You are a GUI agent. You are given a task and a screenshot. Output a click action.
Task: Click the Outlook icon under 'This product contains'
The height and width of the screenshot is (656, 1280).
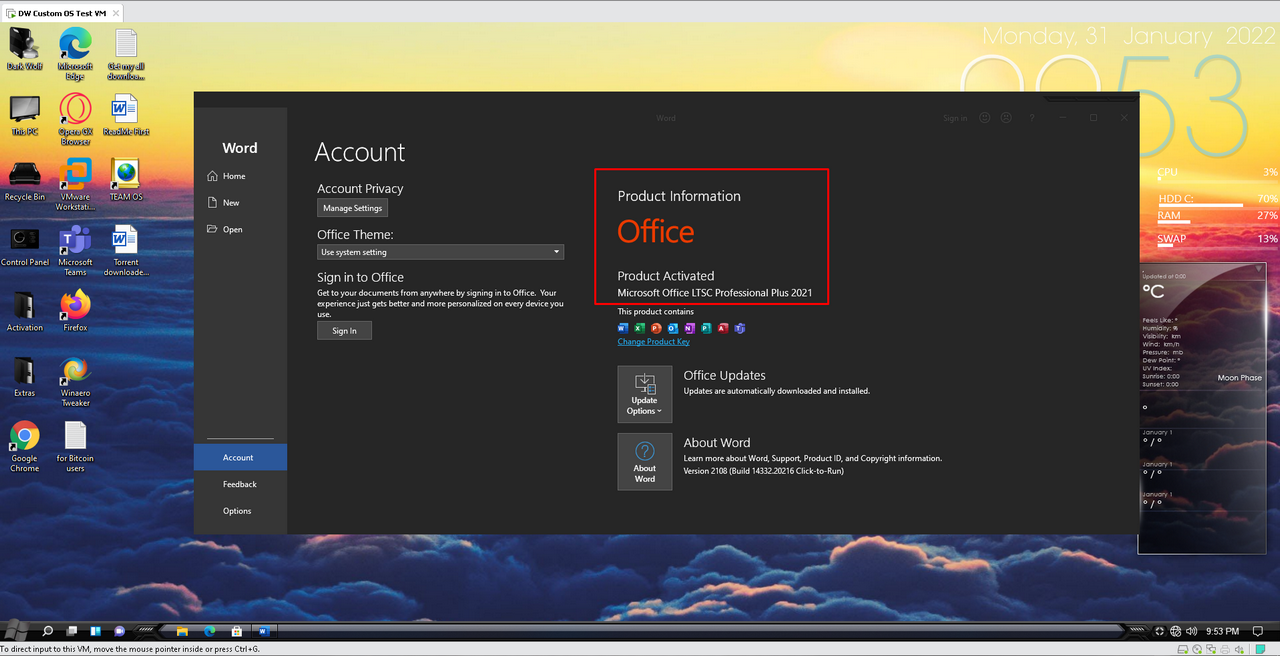[x=673, y=328]
